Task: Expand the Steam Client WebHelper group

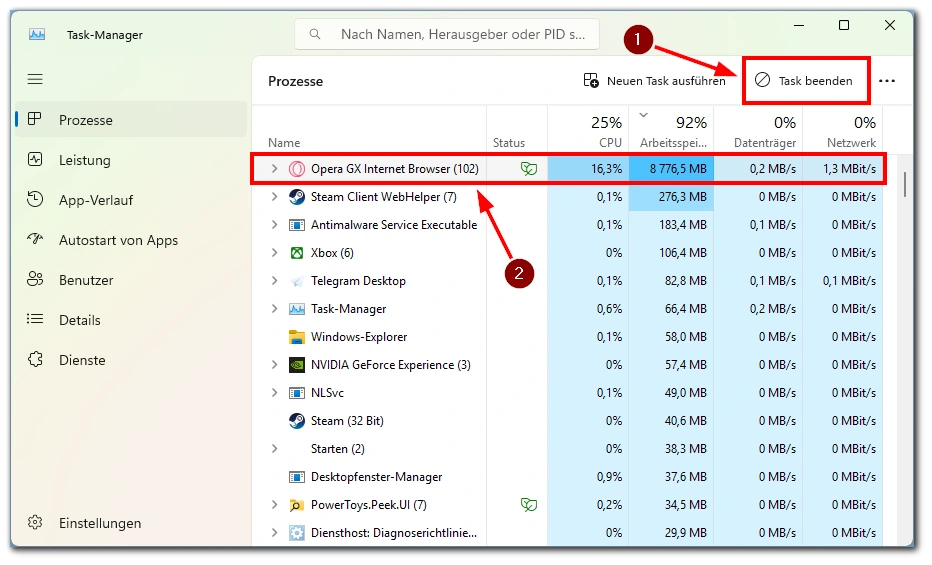Action: pyautogui.click(x=274, y=197)
